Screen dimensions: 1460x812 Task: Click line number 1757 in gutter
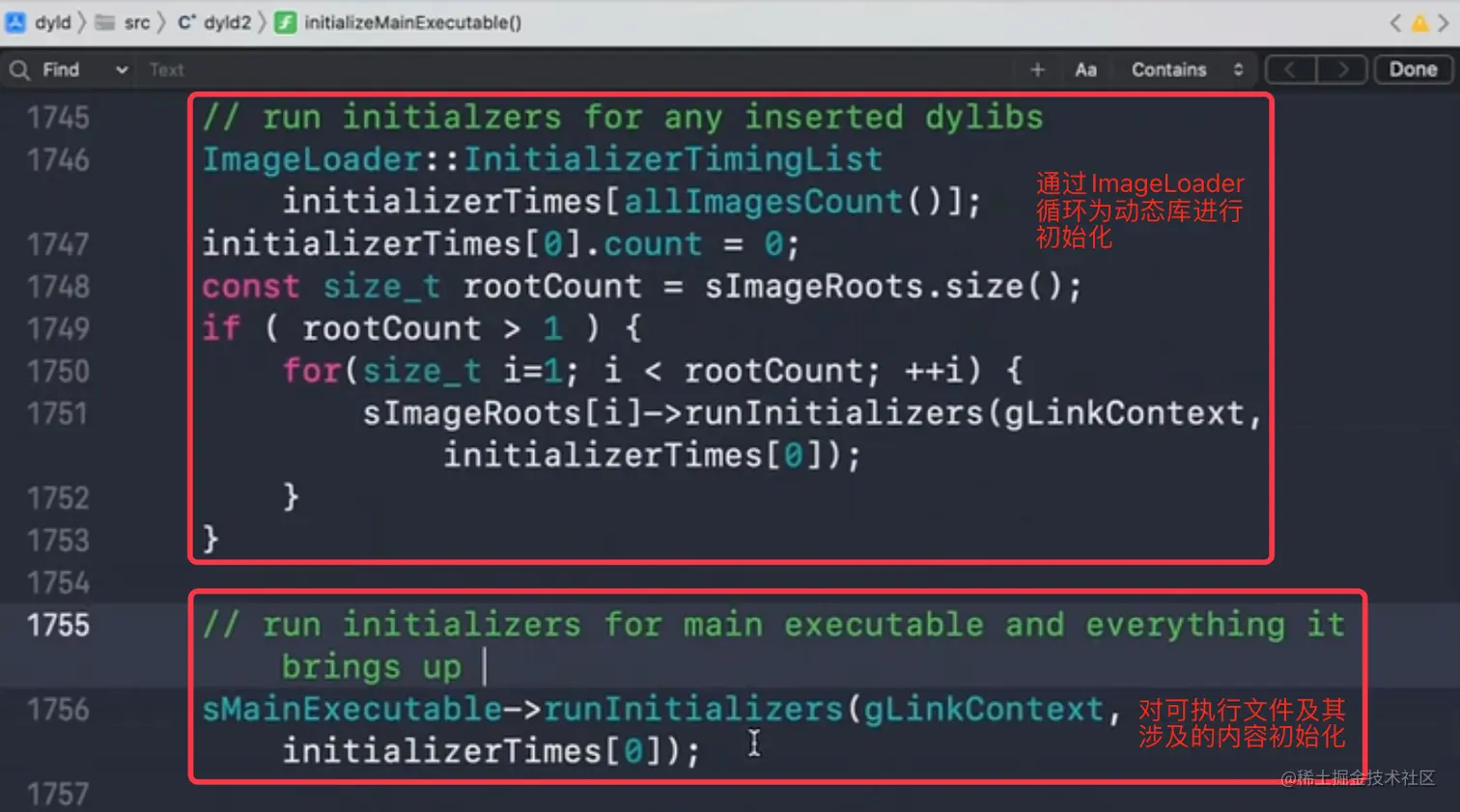point(58,795)
